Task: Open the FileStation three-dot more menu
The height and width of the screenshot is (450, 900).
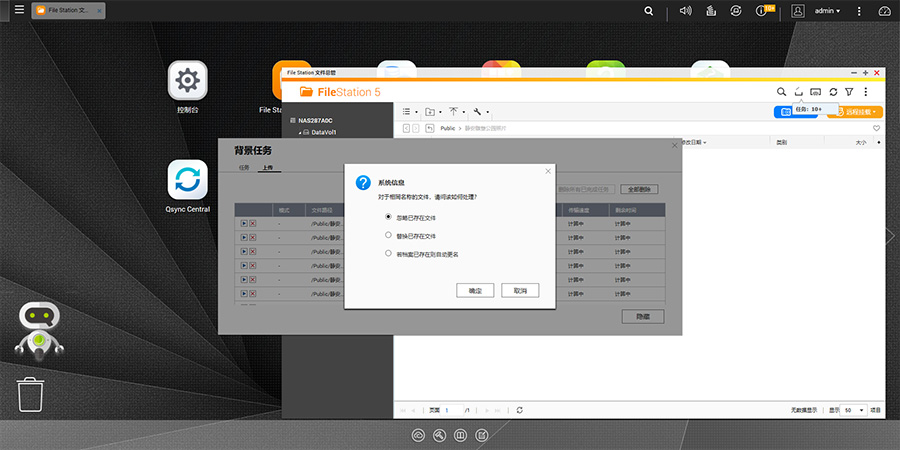Action: coord(866,92)
